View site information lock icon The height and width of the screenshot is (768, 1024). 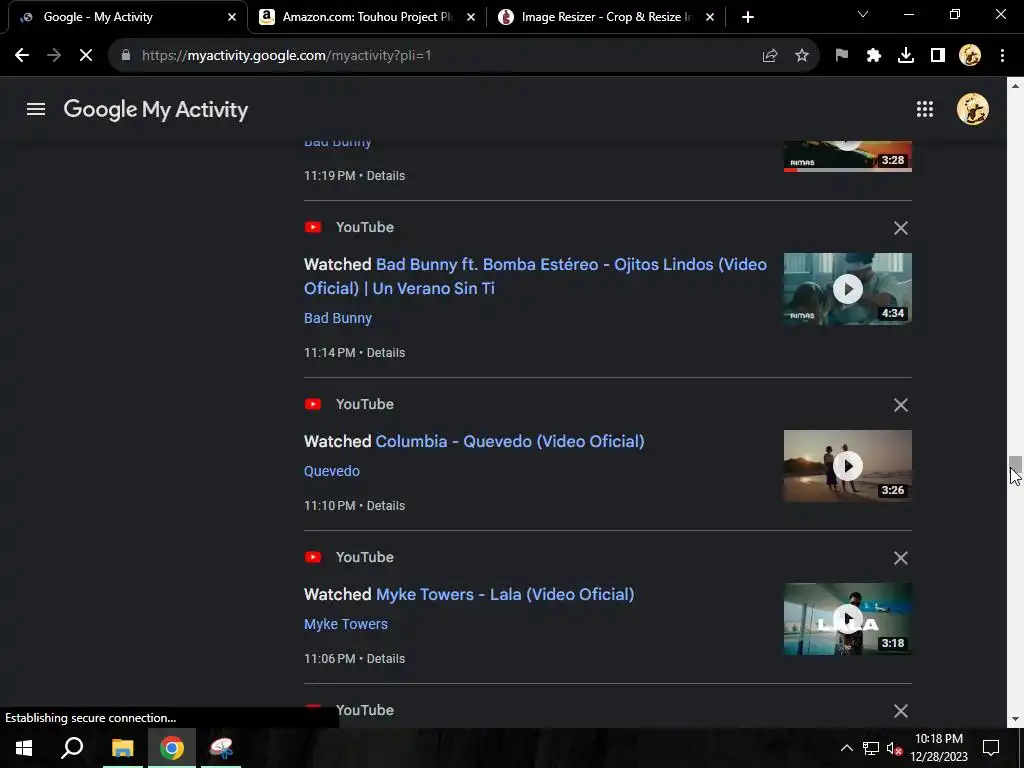126,56
